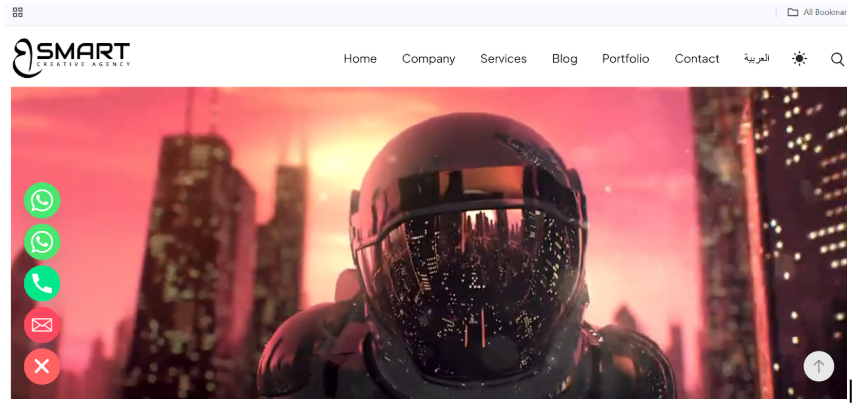857x408 pixels.
Task: Toggle light/dark mode with the sun icon
Action: [799, 59]
